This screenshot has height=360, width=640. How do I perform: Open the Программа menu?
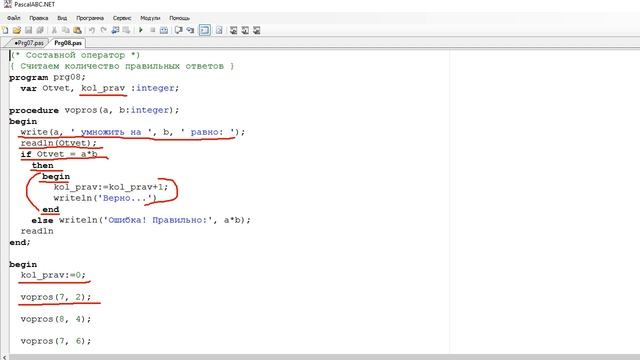[90, 18]
